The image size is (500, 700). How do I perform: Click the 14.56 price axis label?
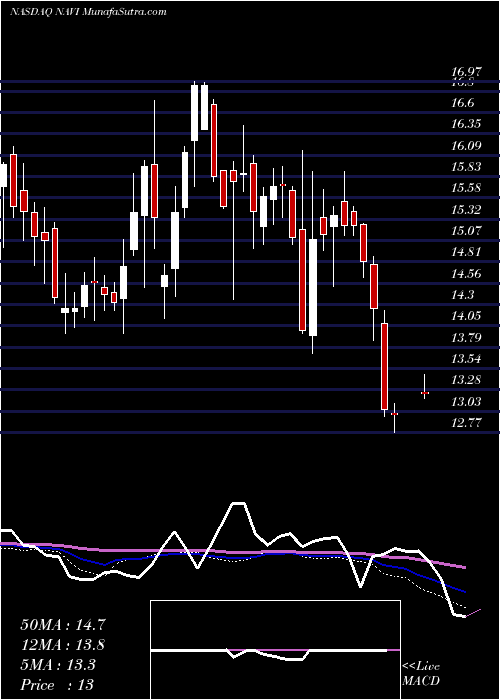pos(466,273)
